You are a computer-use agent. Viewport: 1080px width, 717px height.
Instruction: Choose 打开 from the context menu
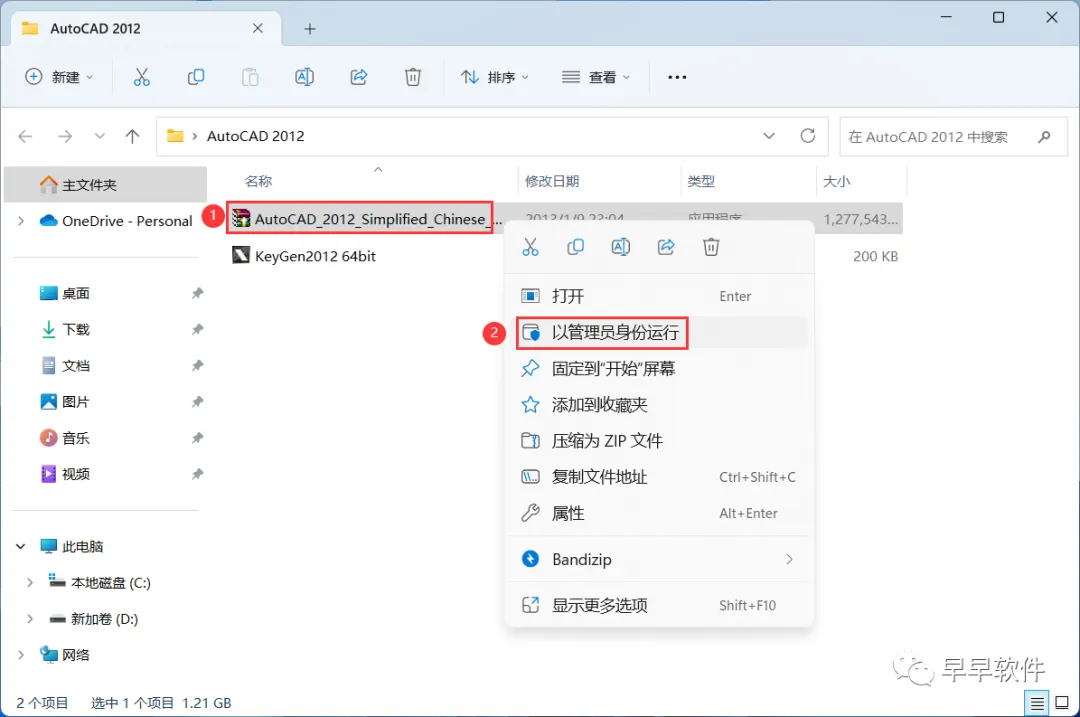click(659, 296)
